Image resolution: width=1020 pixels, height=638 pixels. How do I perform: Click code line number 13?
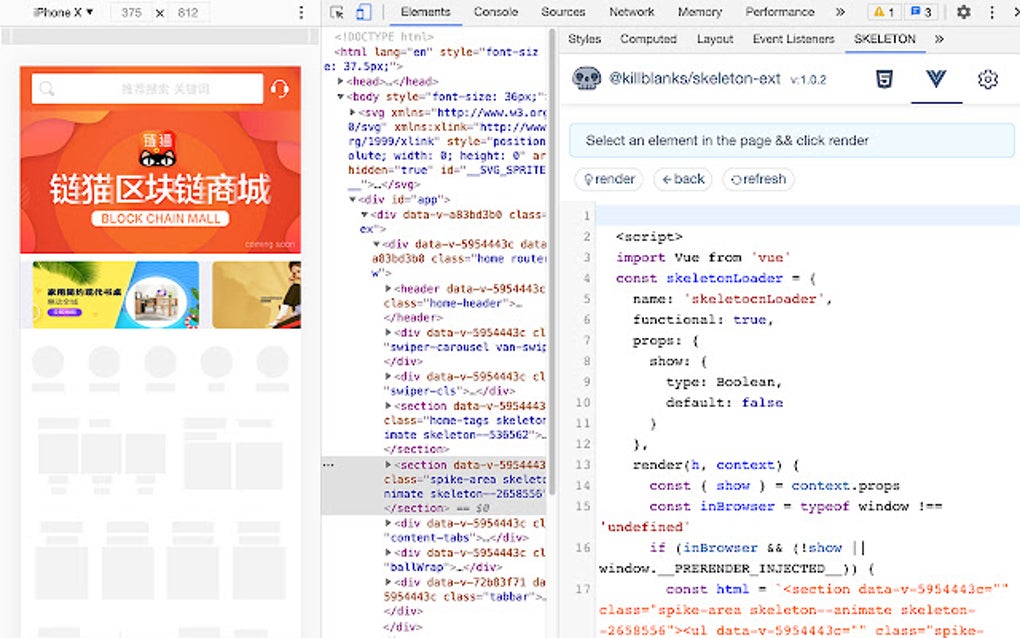(583, 464)
